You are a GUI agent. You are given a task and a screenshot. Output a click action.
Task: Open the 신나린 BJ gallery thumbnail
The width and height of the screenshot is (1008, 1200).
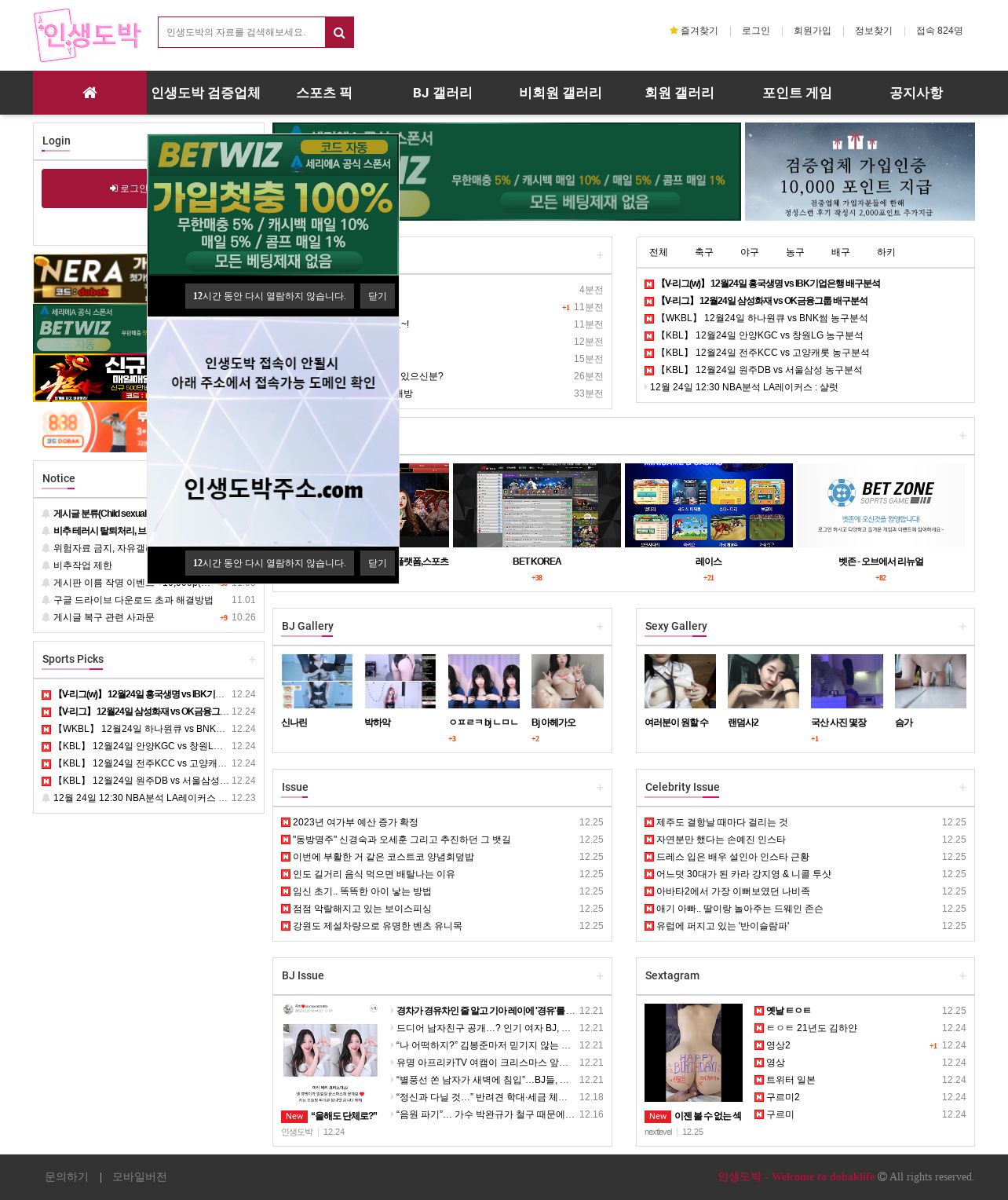tap(317, 681)
